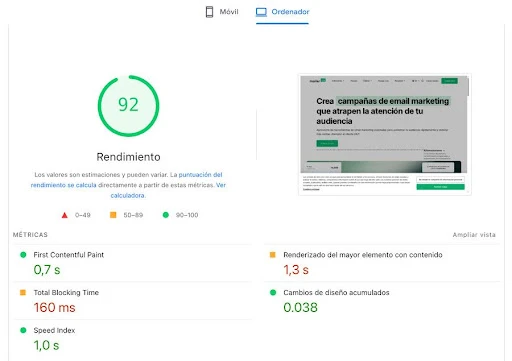The image size is (512, 361).
Task: Click the '0–49' legend text
Action: pyautogui.click(x=83, y=215)
